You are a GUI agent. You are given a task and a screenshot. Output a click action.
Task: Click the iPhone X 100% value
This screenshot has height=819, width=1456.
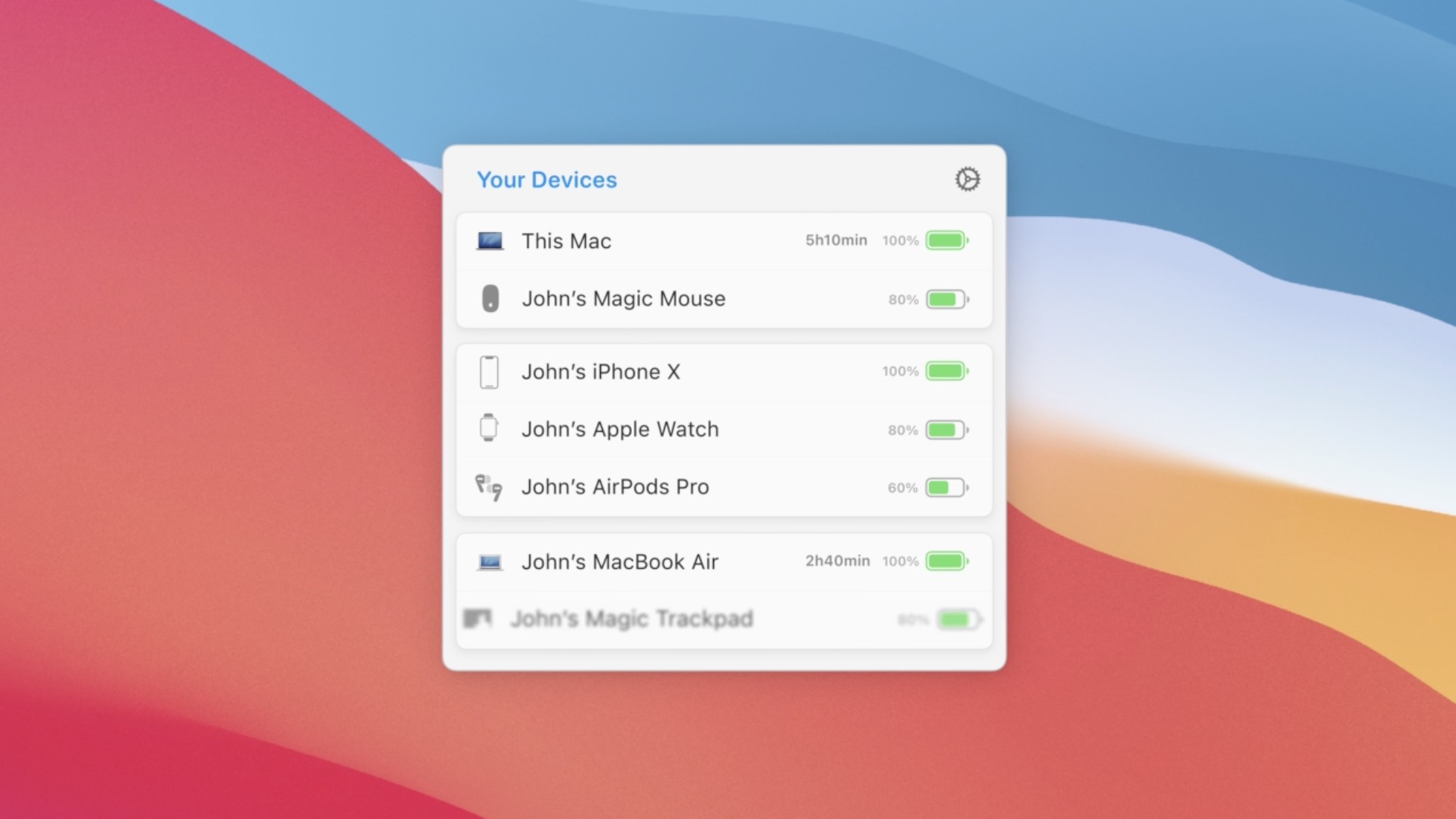(x=901, y=371)
